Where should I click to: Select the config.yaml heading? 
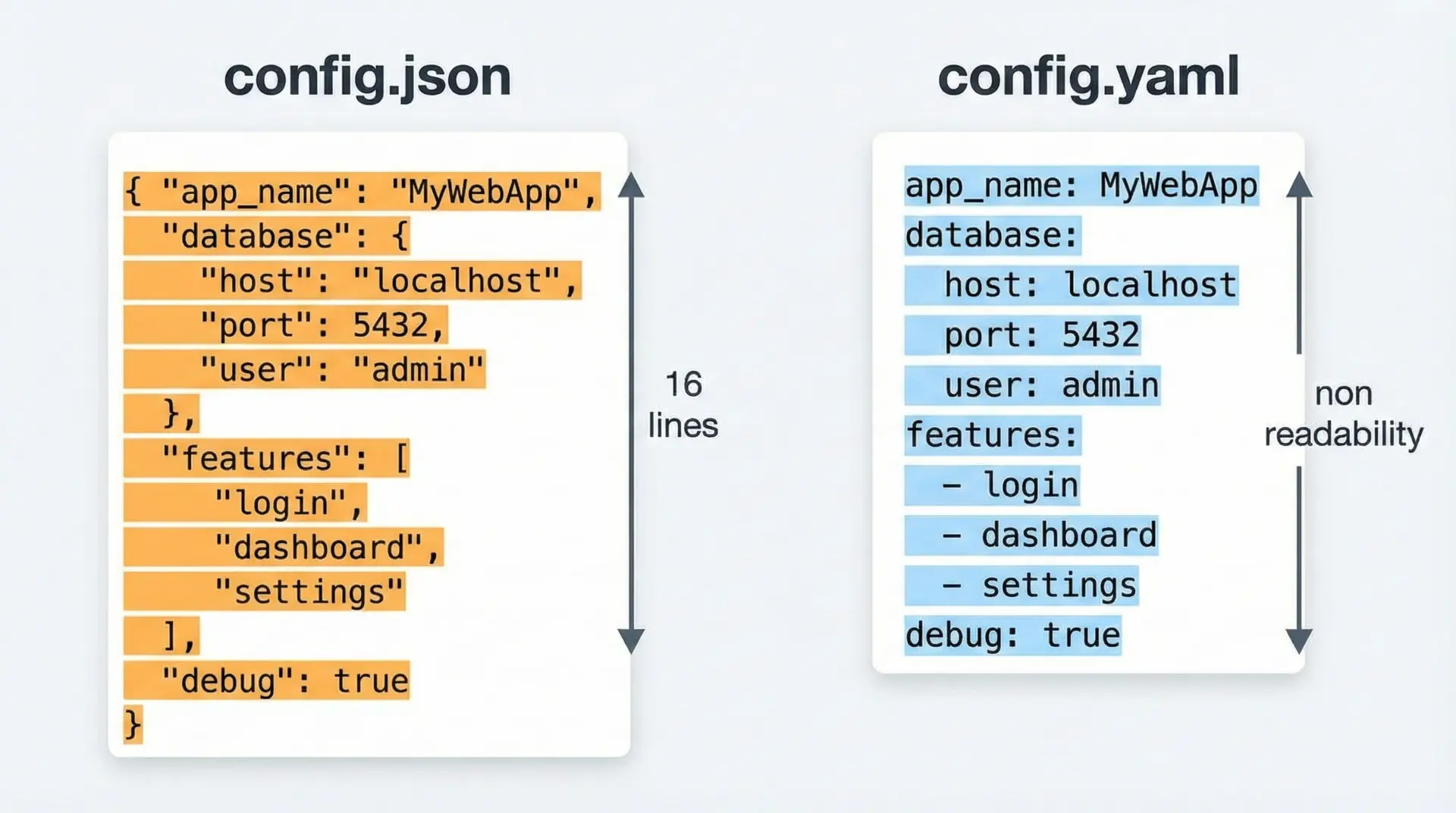click(1088, 77)
